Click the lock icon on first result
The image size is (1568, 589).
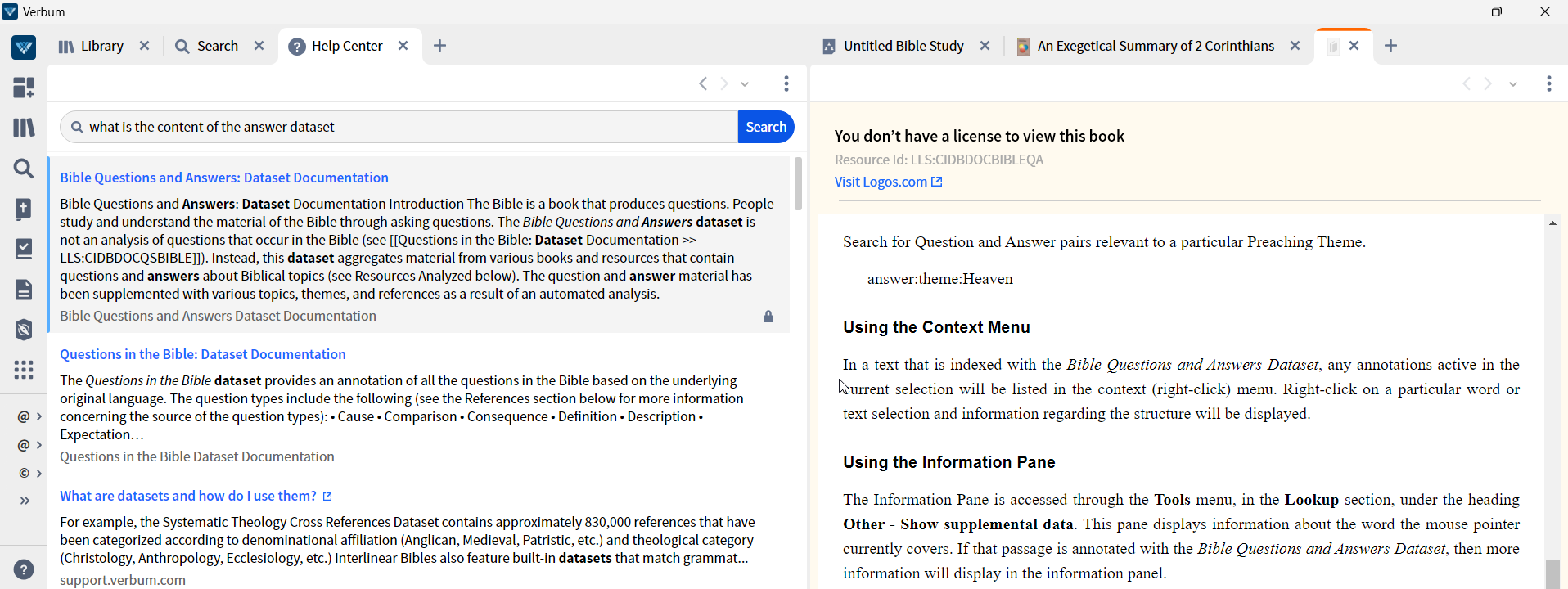[768, 317]
